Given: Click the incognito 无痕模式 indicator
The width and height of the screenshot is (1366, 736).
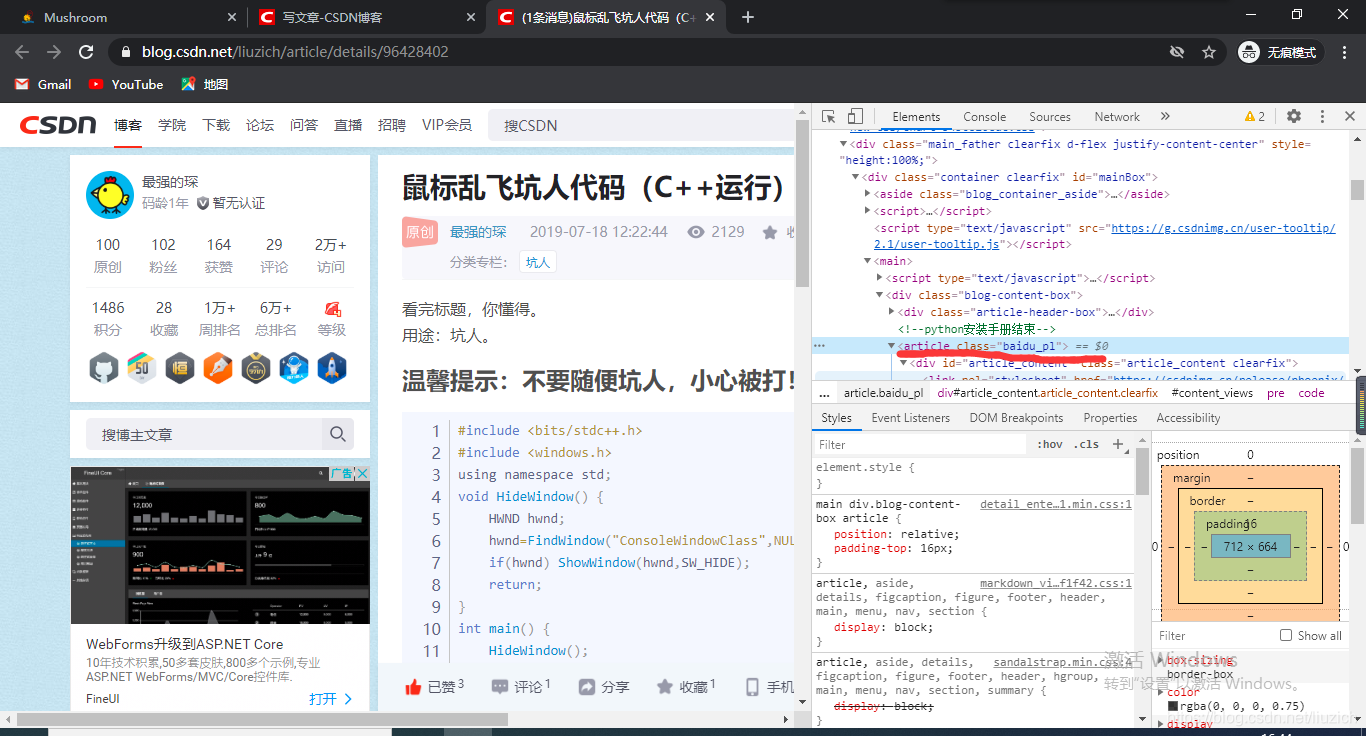Looking at the screenshot, I should (x=1278, y=52).
